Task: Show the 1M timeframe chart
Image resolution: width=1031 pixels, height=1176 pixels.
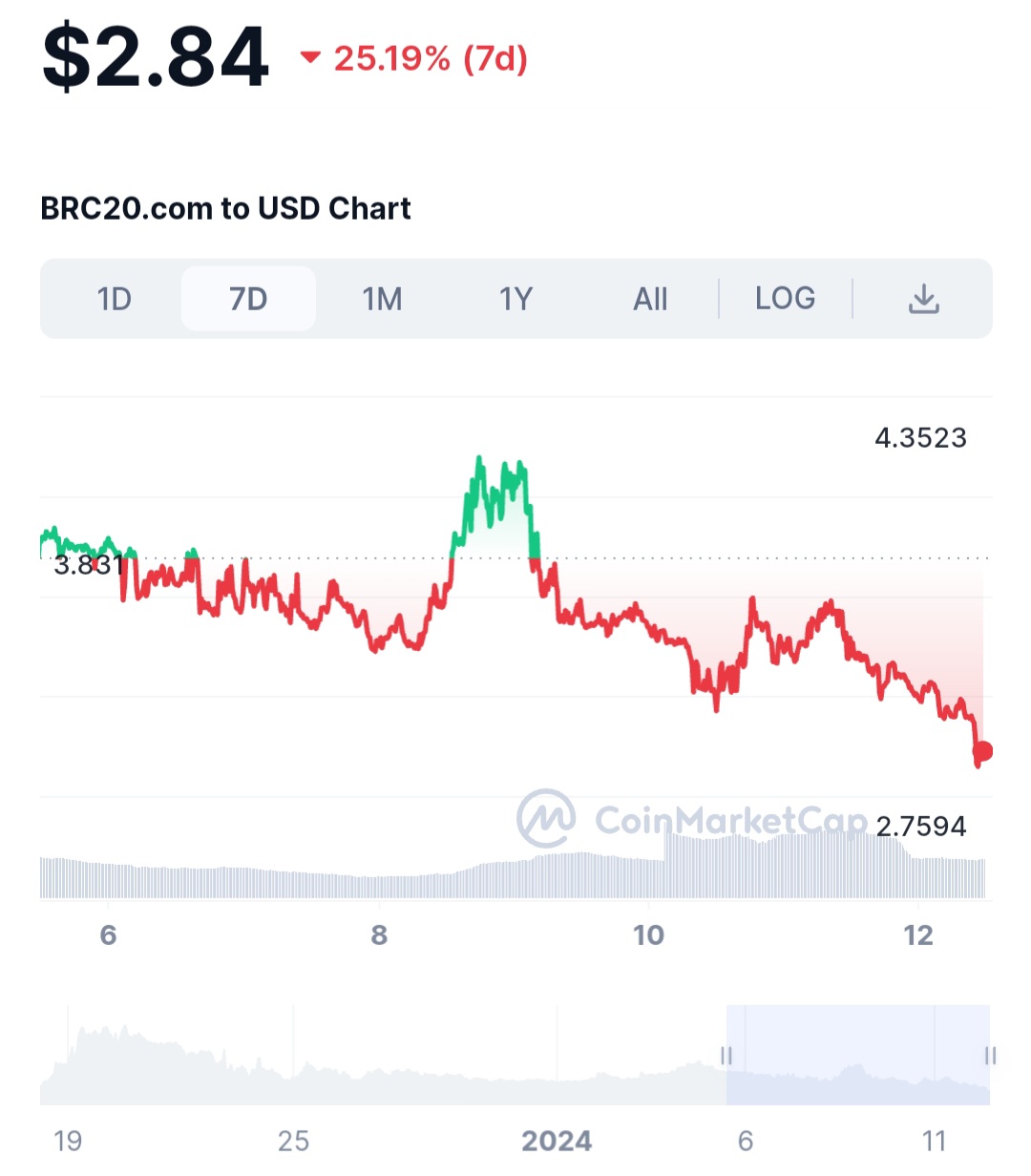Action: pyautogui.click(x=382, y=299)
